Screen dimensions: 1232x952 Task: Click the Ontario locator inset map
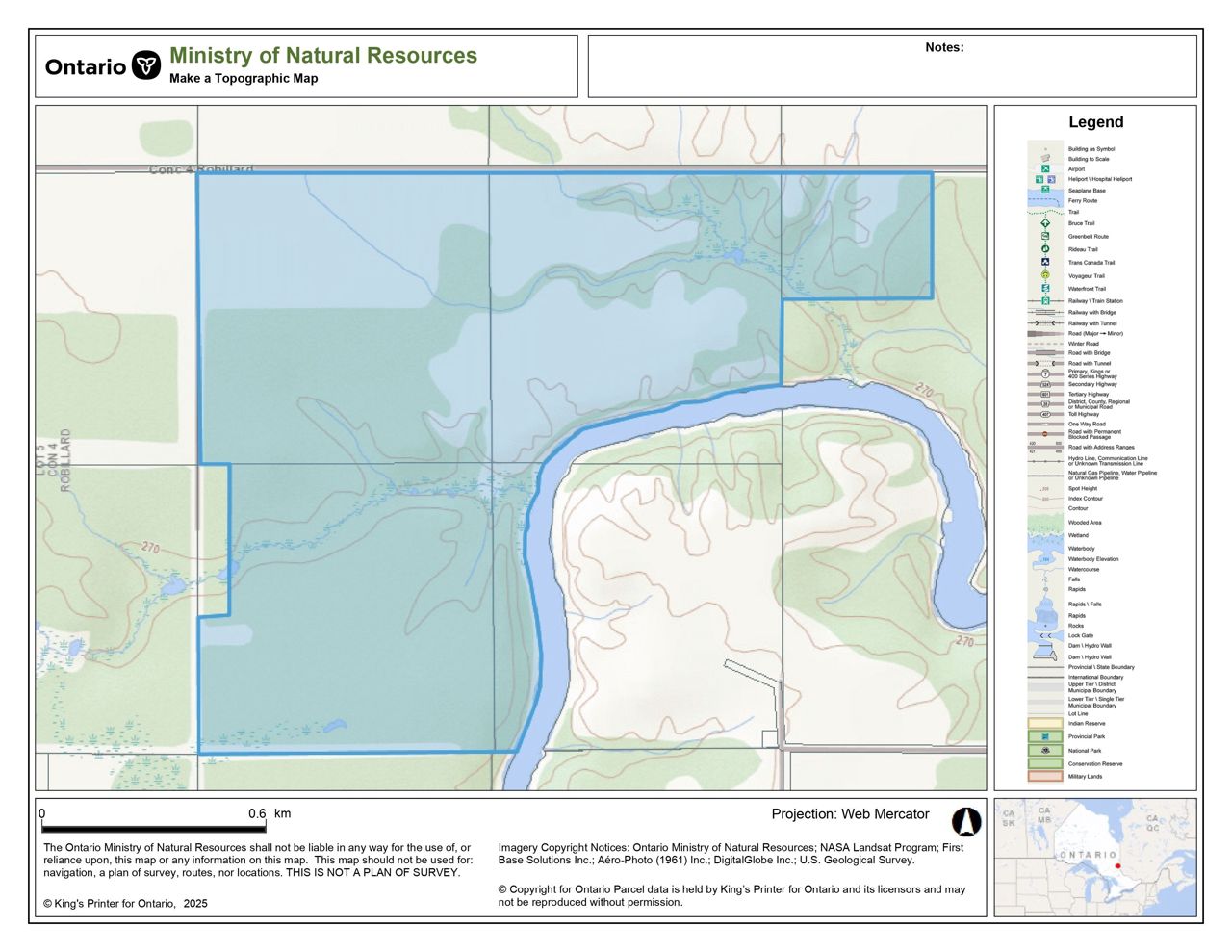(x=1095, y=857)
